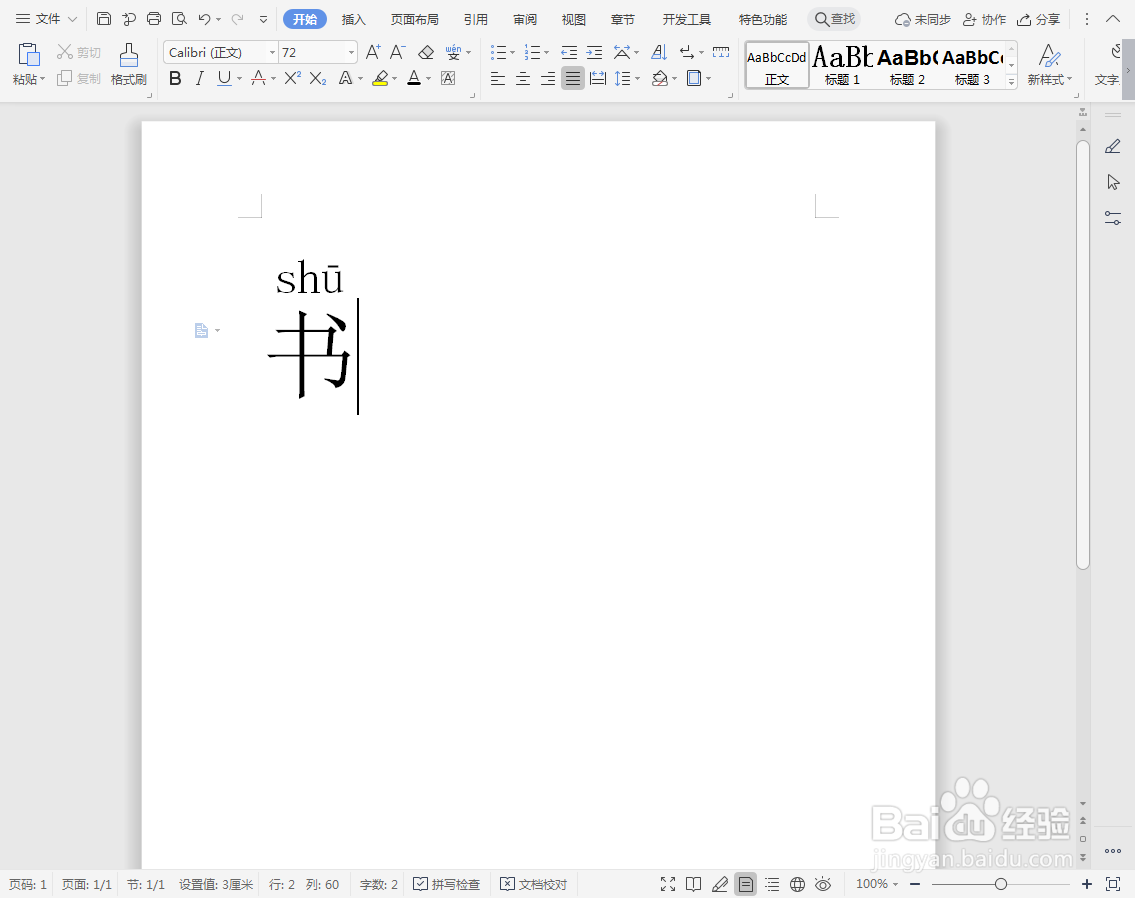This screenshot has width=1135, height=898.
Task: Toggle 拼写检查 spell check
Action: point(447,884)
